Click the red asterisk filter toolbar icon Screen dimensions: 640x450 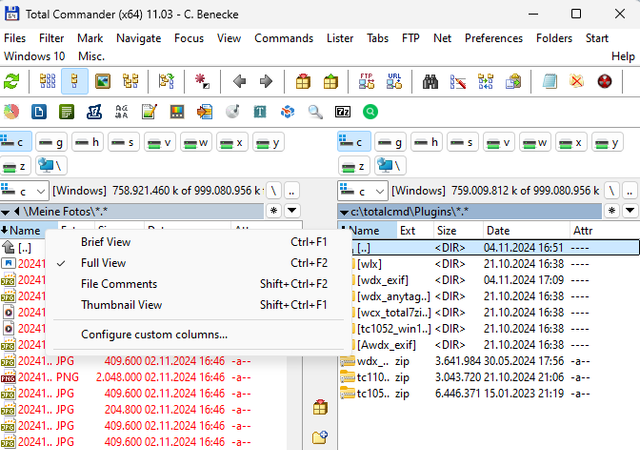click(x=202, y=81)
